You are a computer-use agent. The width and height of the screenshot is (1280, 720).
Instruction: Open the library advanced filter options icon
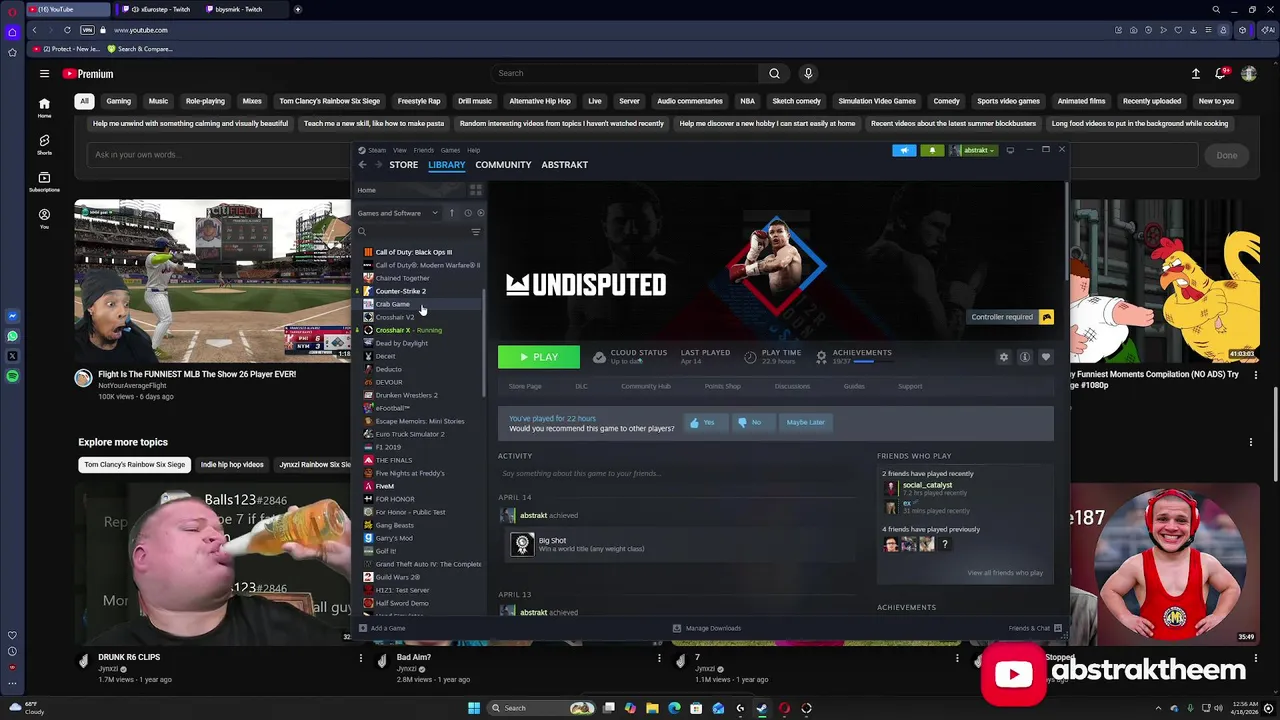(x=476, y=232)
